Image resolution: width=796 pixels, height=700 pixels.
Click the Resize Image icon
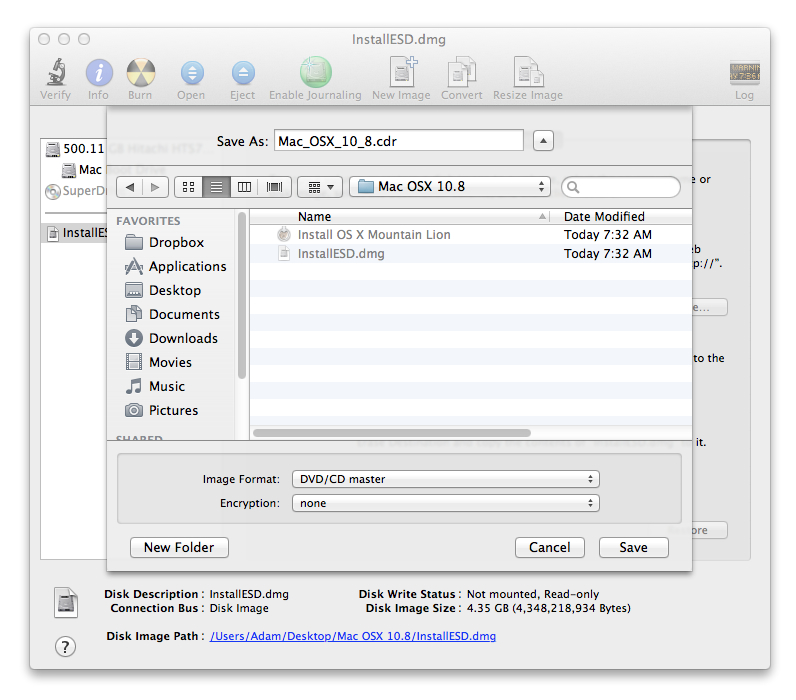click(x=528, y=72)
